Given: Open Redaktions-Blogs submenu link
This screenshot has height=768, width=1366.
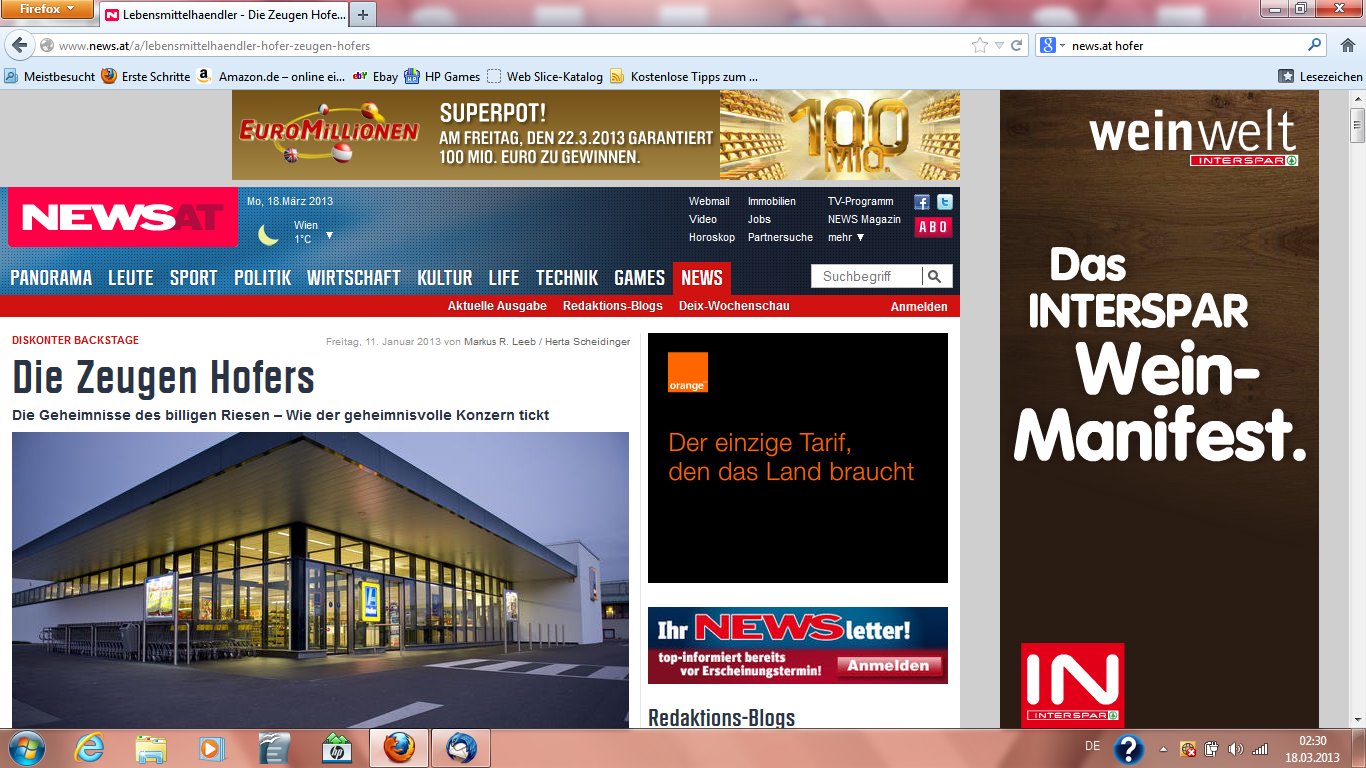Looking at the screenshot, I should pos(613,306).
